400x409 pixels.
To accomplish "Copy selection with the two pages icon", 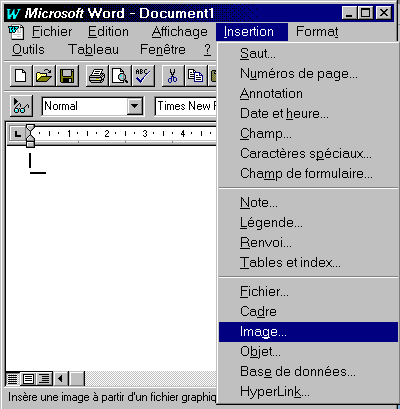I will (x=196, y=76).
